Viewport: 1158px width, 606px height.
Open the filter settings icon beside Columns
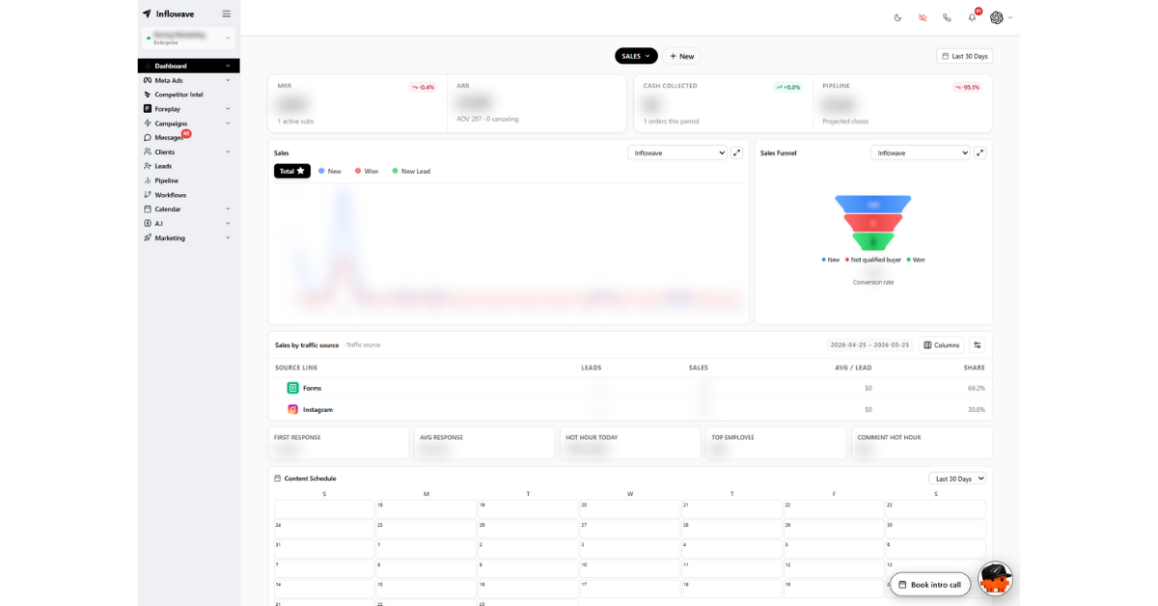point(977,345)
